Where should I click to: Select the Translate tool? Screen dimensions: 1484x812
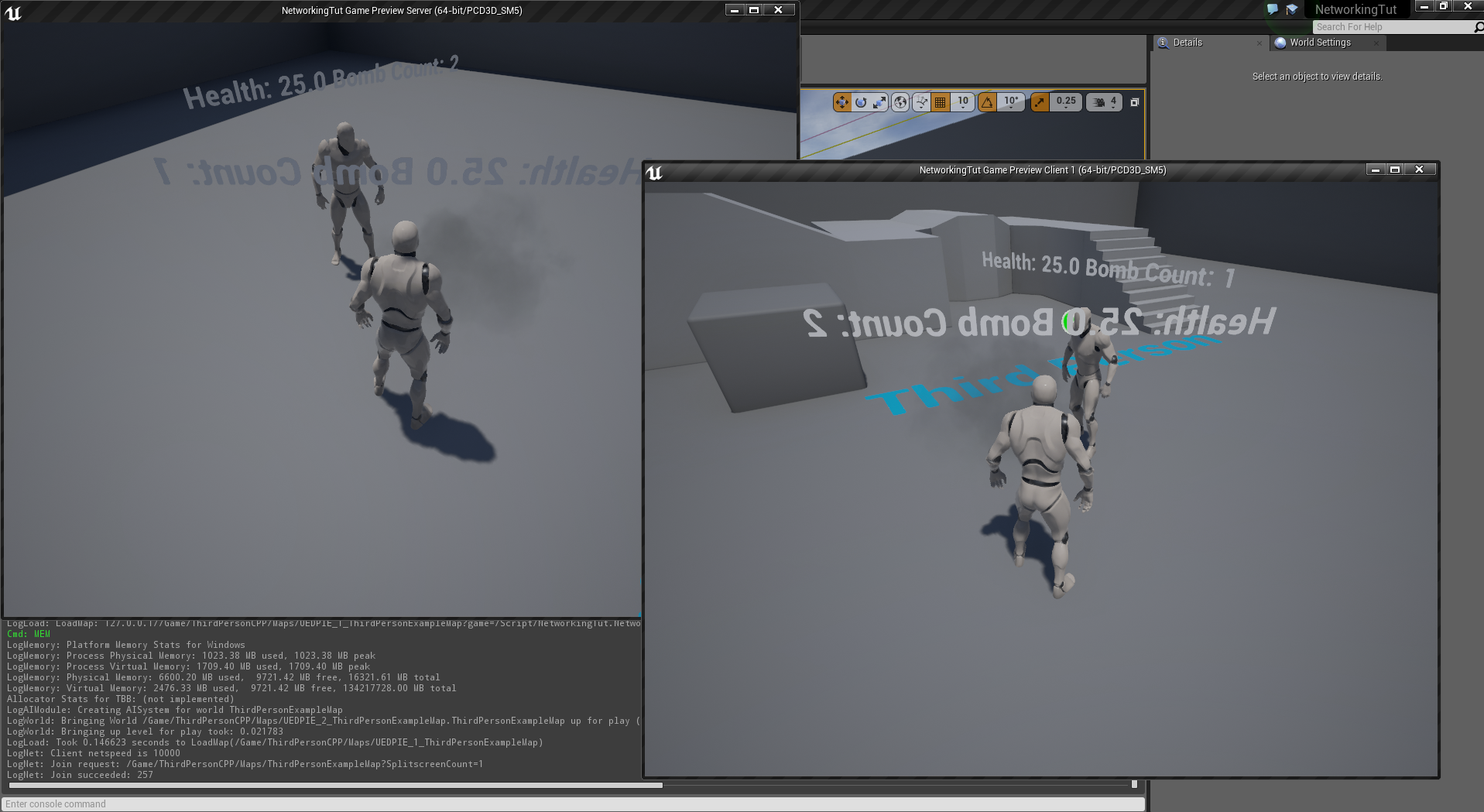tap(842, 102)
